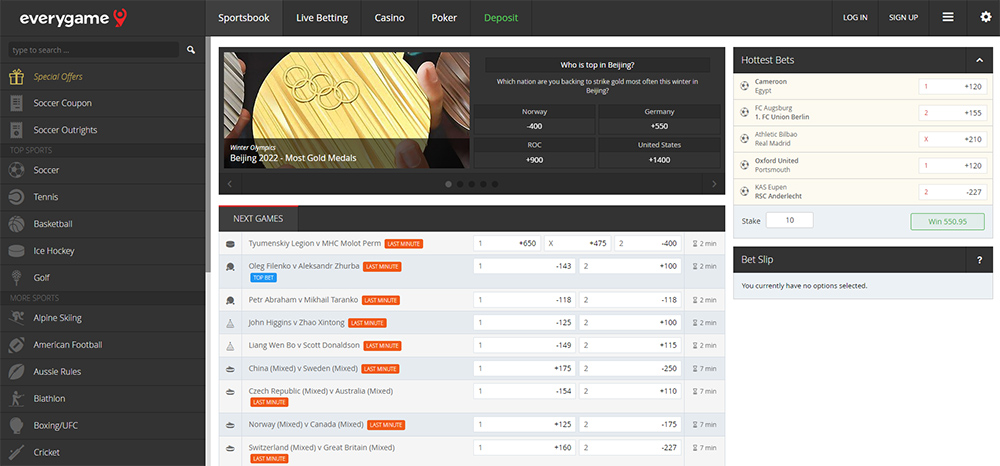The image size is (1000, 466).
Task: Select the Soccer ball icon in Top Sports
Action: pos(17,170)
